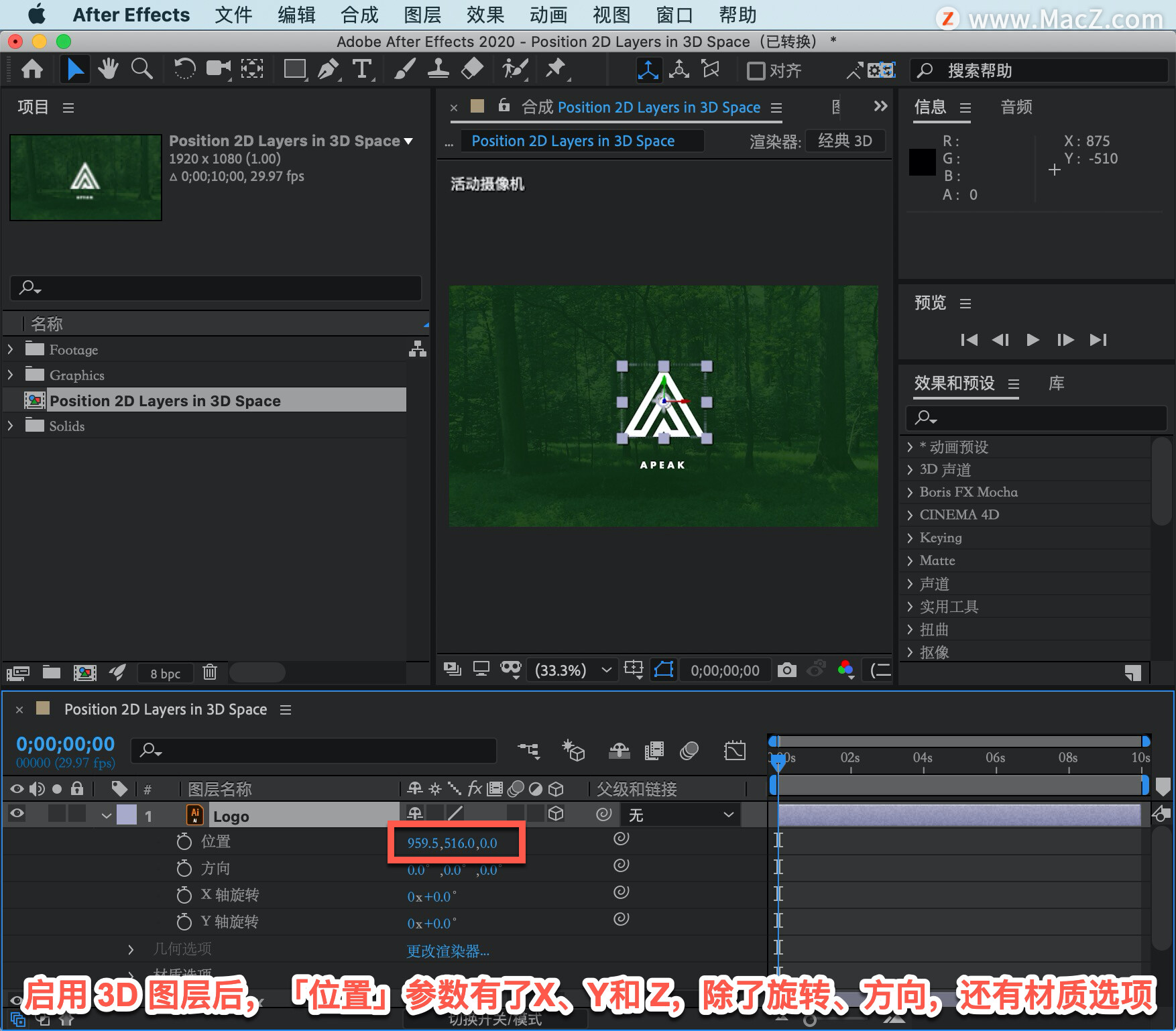This screenshot has width=1176, height=1031.
Task: Toggle mask and shape path visibility icon
Action: click(664, 670)
